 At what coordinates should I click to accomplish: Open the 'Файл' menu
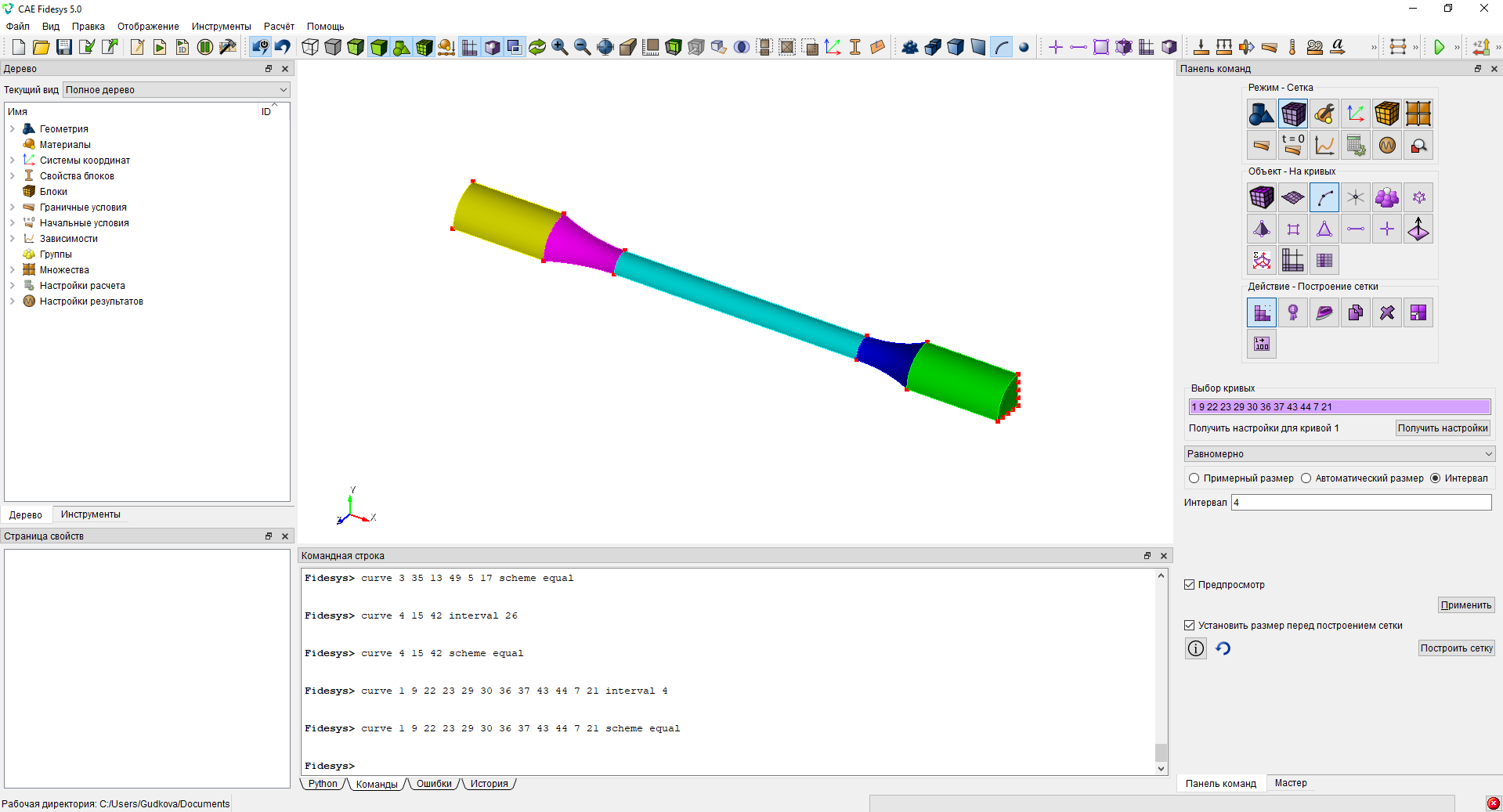18,27
